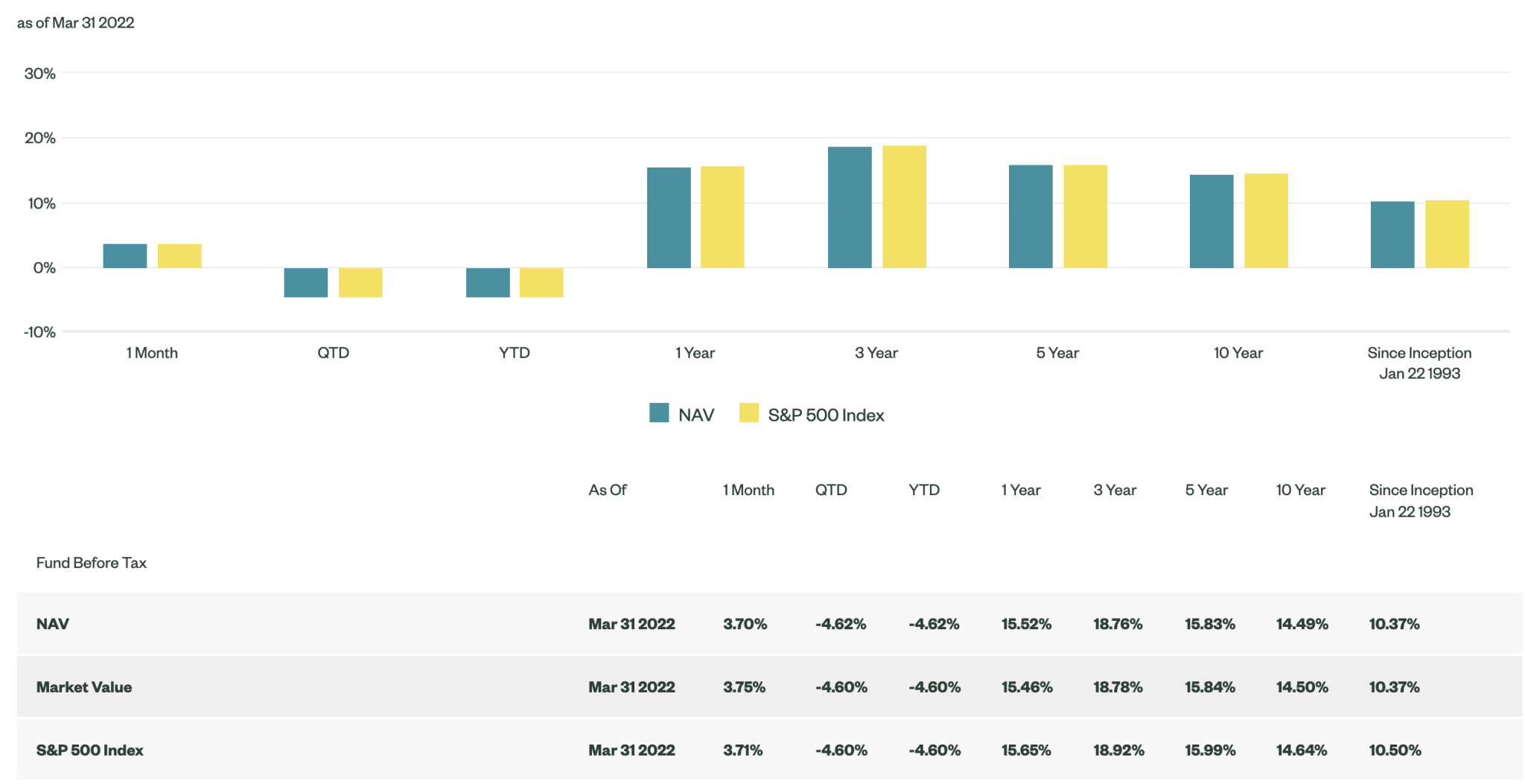Collapse the Fund Before Tax group
This screenshot has width=1525, height=784.
tap(91, 562)
